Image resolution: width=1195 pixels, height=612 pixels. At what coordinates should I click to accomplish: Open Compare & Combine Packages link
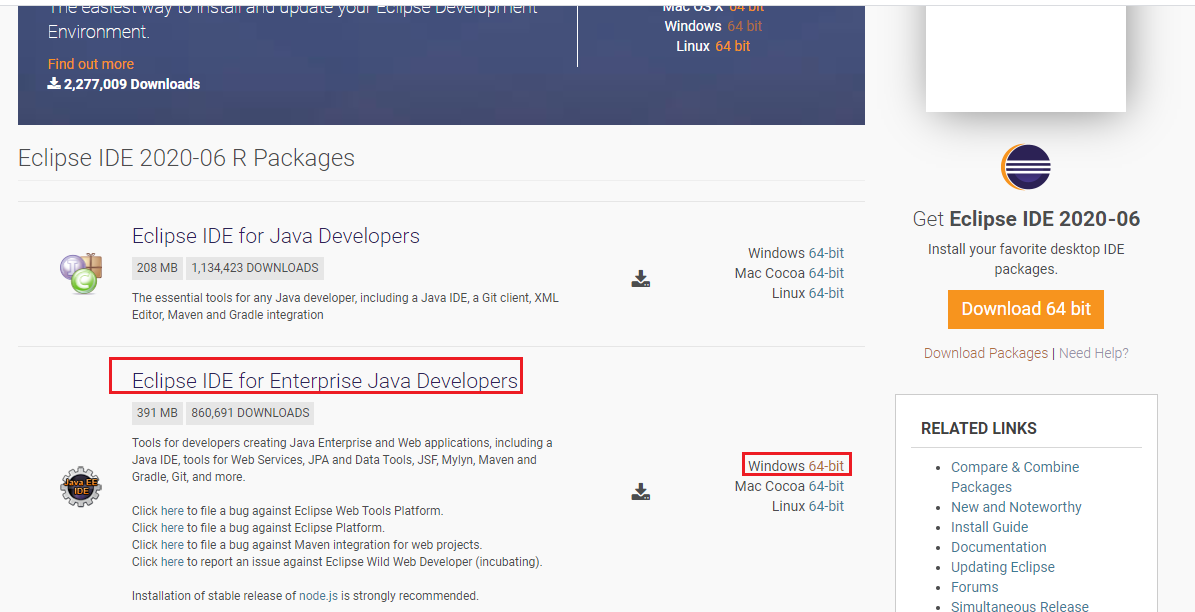[1015, 477]
